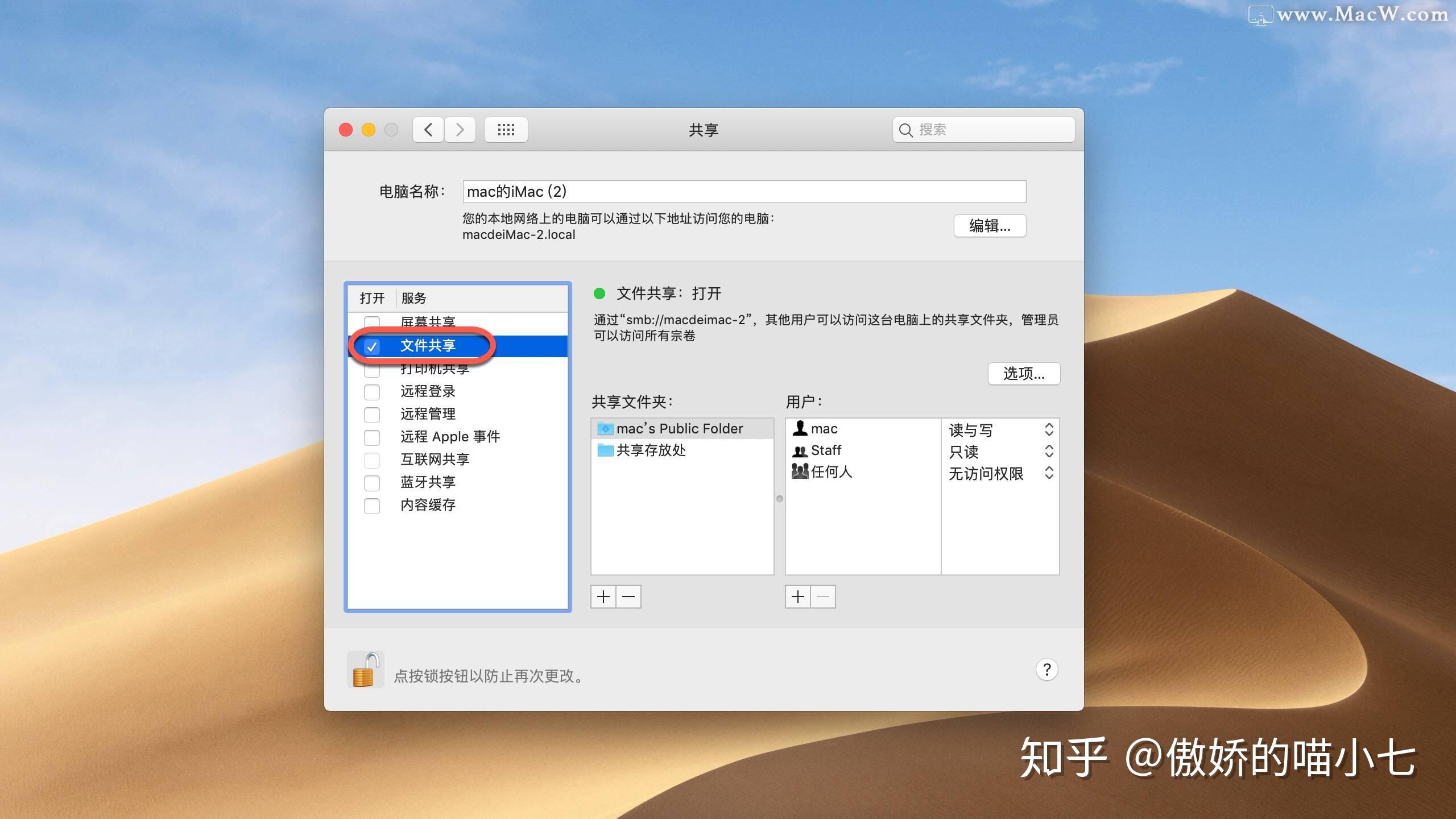Add a user with plus button
Viewport: 1456px width, 819px height.
tap(798, 597)
